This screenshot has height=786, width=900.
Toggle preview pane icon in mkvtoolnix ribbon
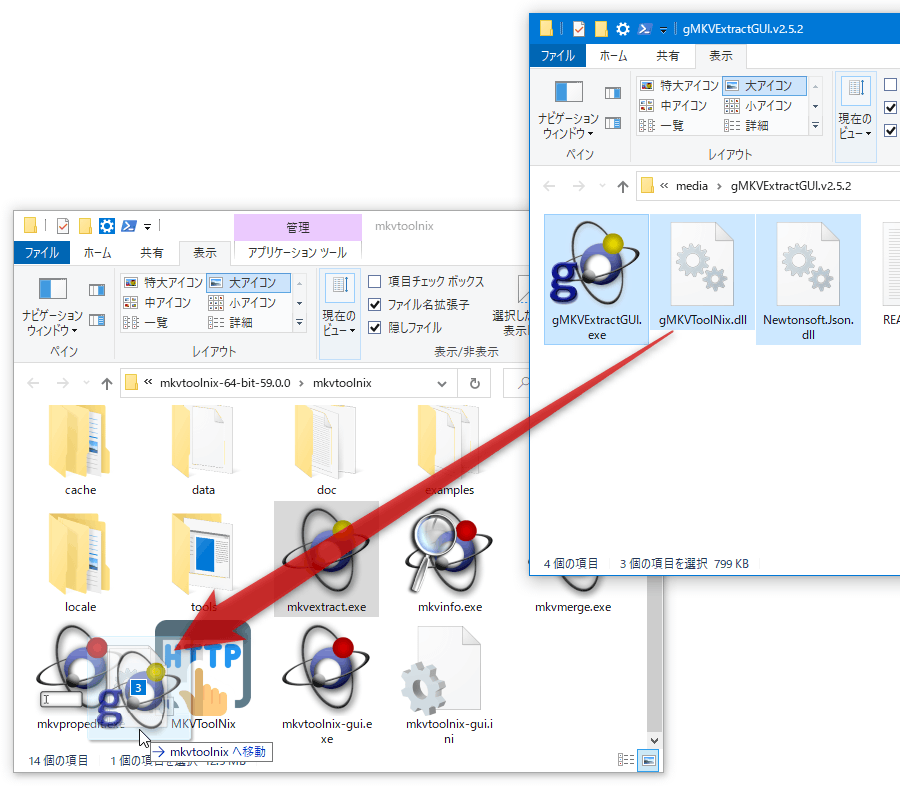97,290
